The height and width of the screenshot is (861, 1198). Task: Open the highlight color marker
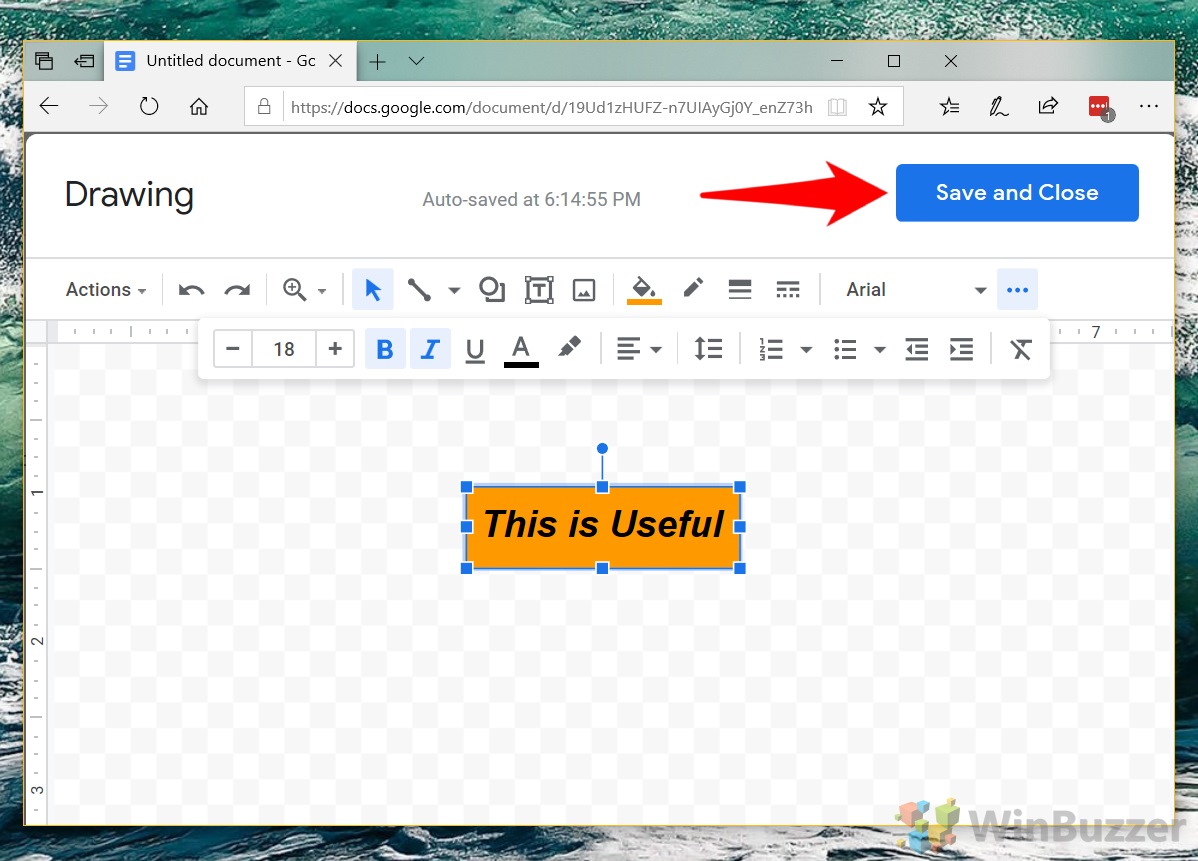569,348
